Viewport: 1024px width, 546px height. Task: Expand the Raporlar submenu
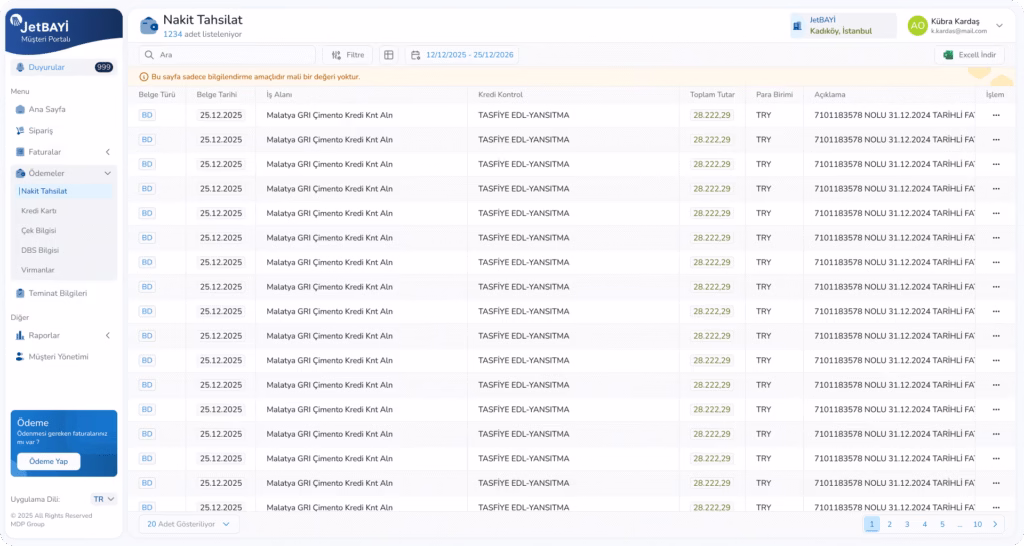[107, 335]
